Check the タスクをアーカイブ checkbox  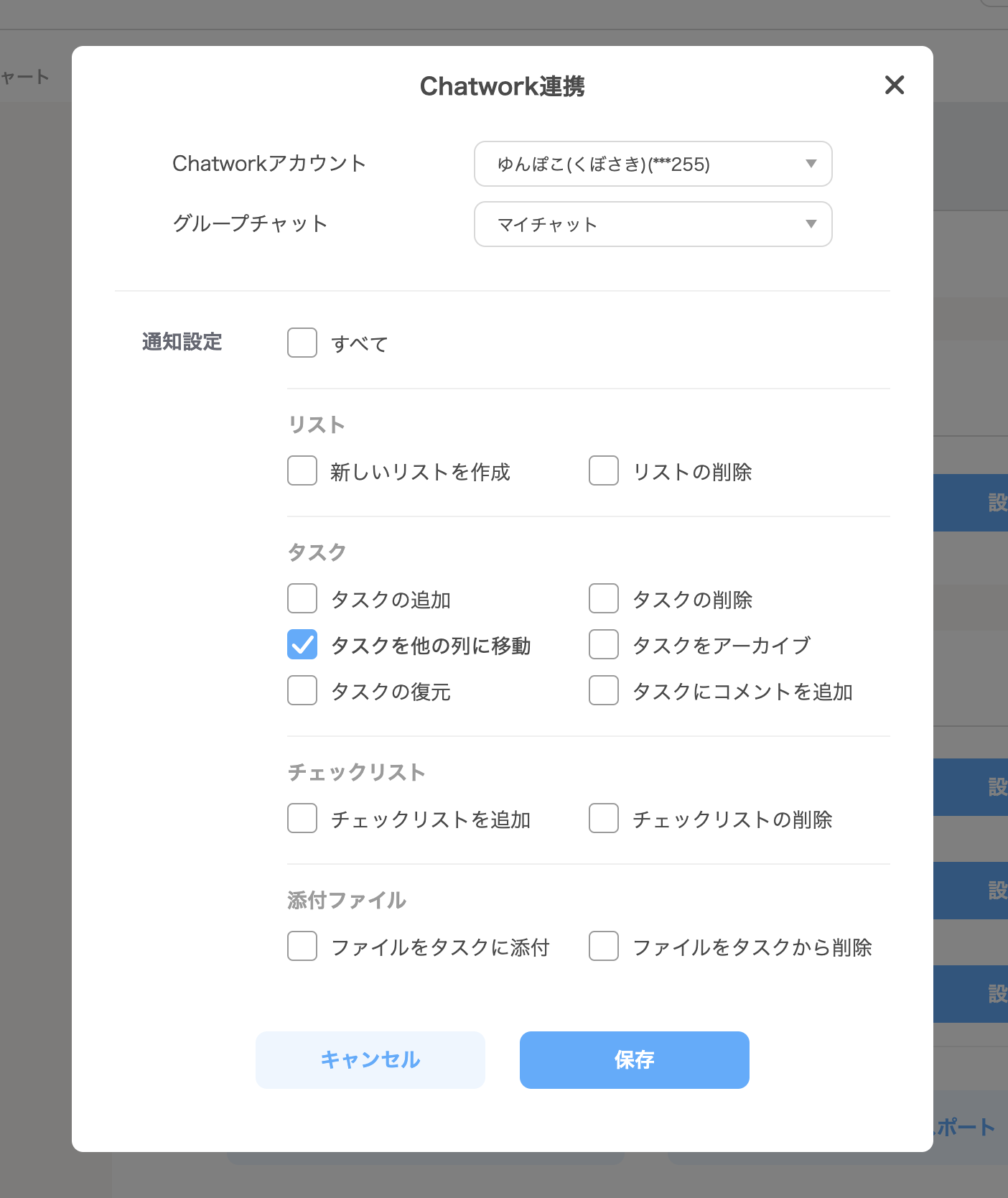click(x=604, y=644)
